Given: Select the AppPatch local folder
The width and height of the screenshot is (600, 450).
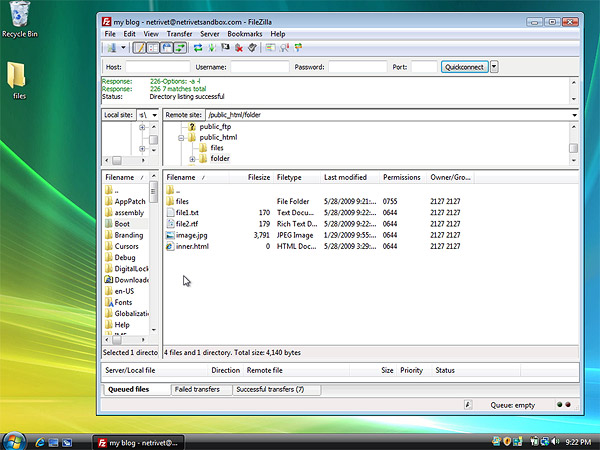Looking at the screenshot, I should point(130,201).
